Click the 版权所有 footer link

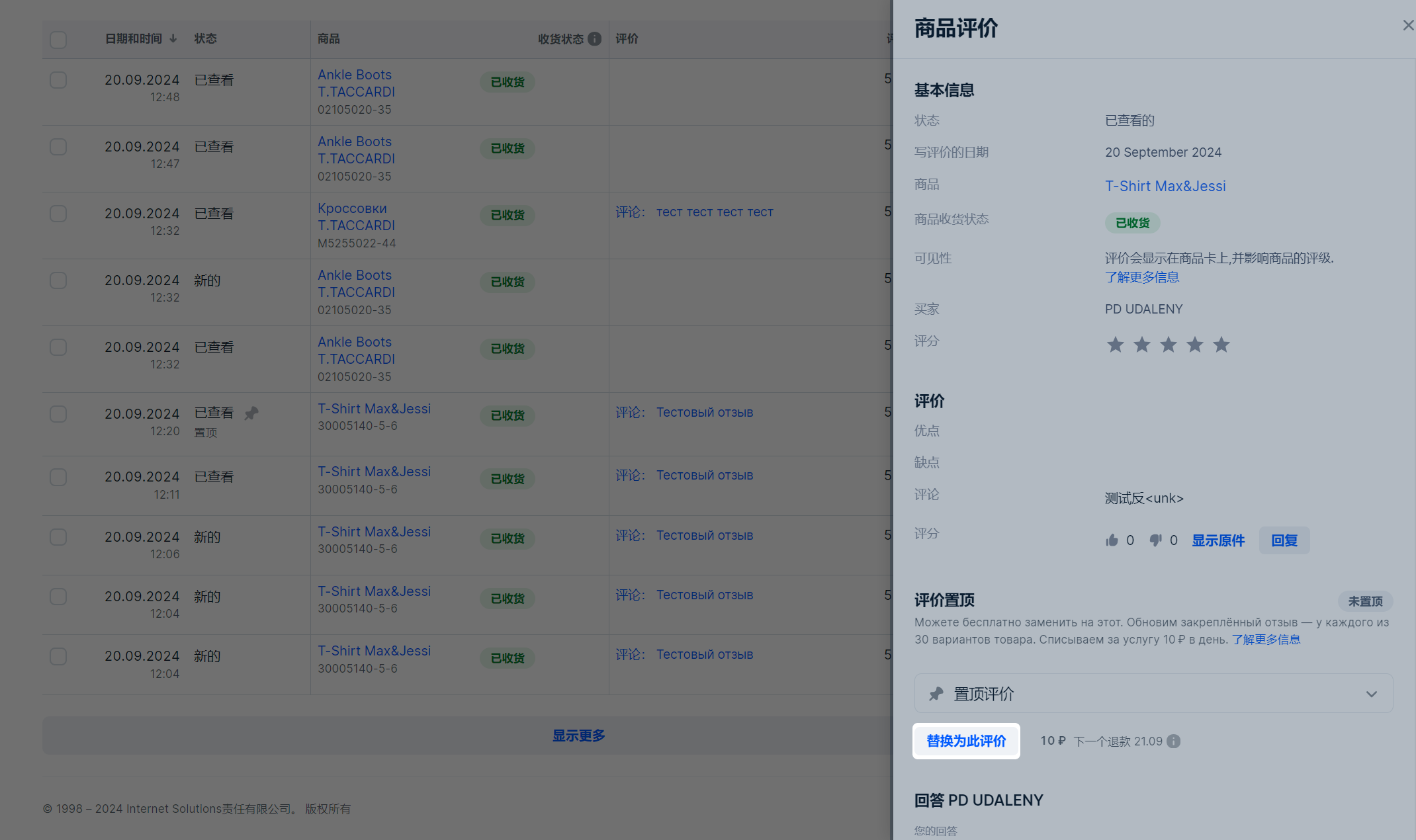(x=328, y=809)
